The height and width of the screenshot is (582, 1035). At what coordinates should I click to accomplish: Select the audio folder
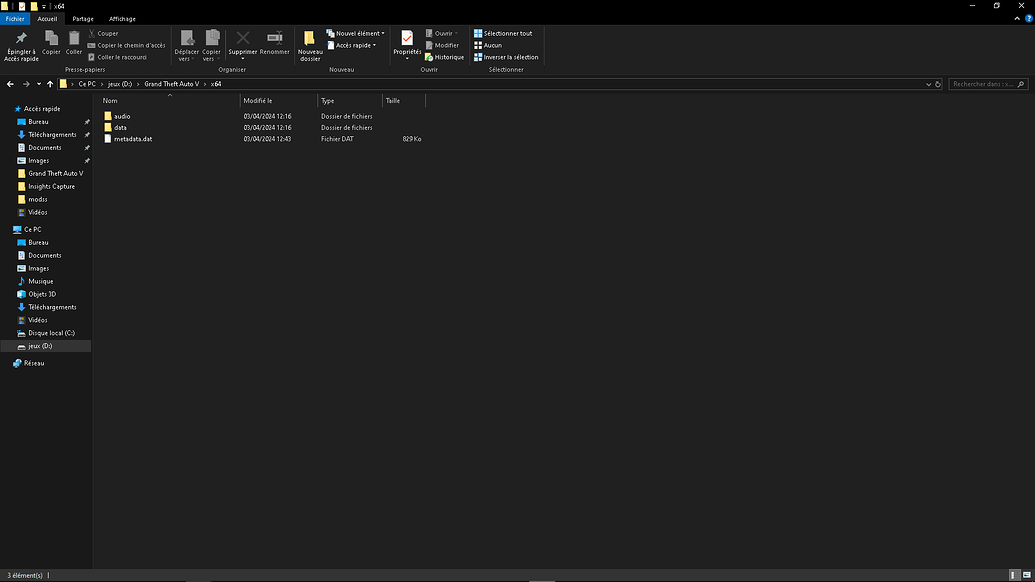pyautogui.click(x=124, y=116)
